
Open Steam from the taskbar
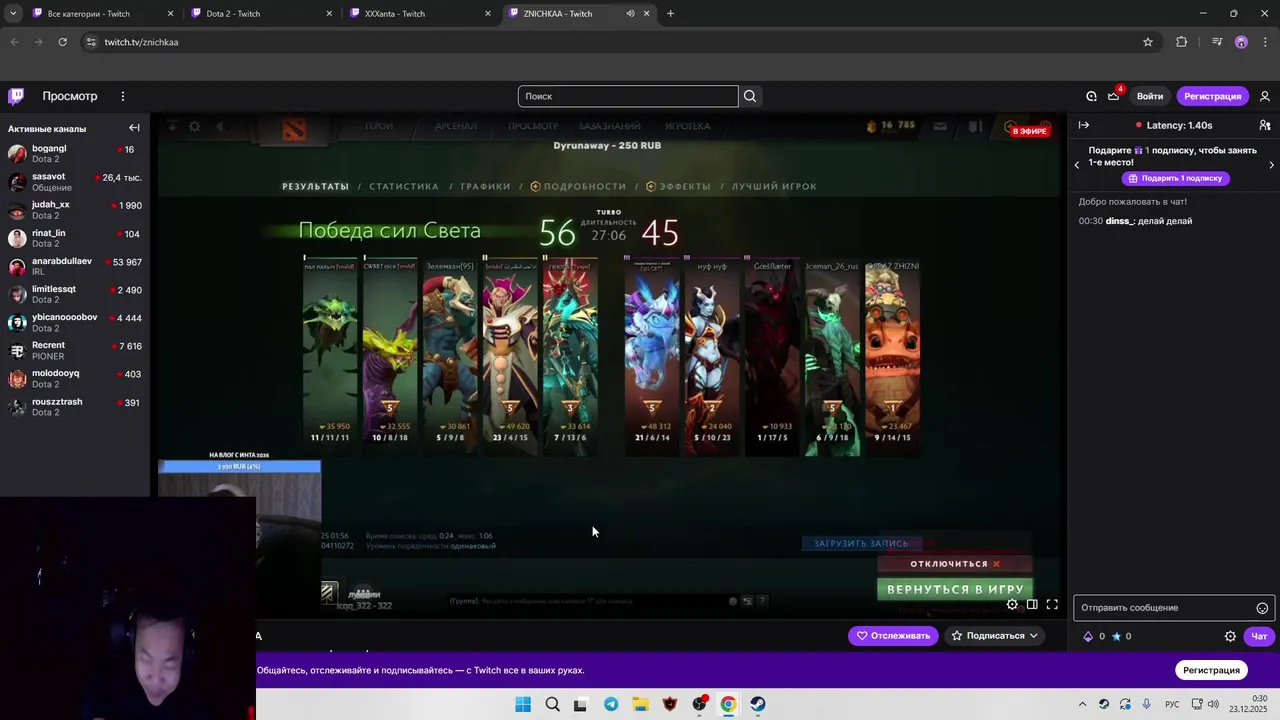tap(758, 704)
